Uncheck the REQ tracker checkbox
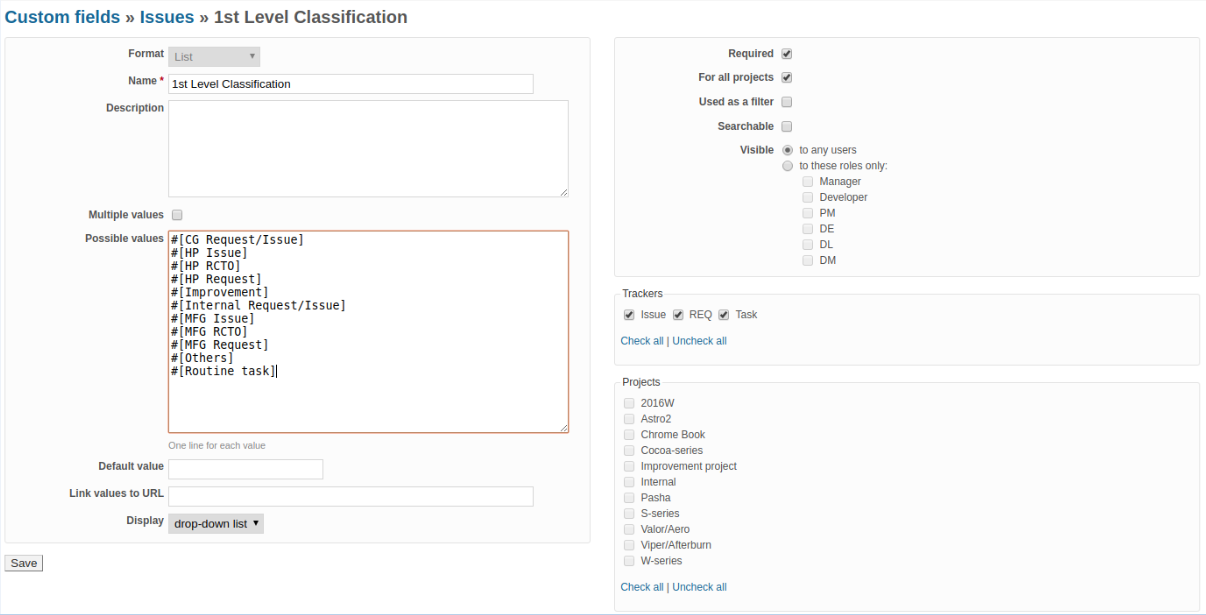The width and height of the screenshot is (1206, 615). pos(676,314)
